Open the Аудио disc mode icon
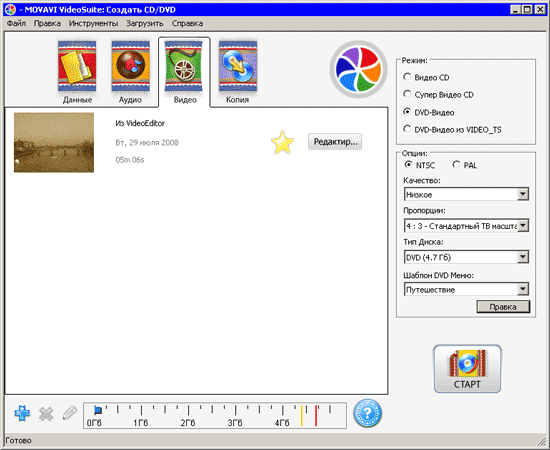The image size is (550, 450). coord(130,67)
